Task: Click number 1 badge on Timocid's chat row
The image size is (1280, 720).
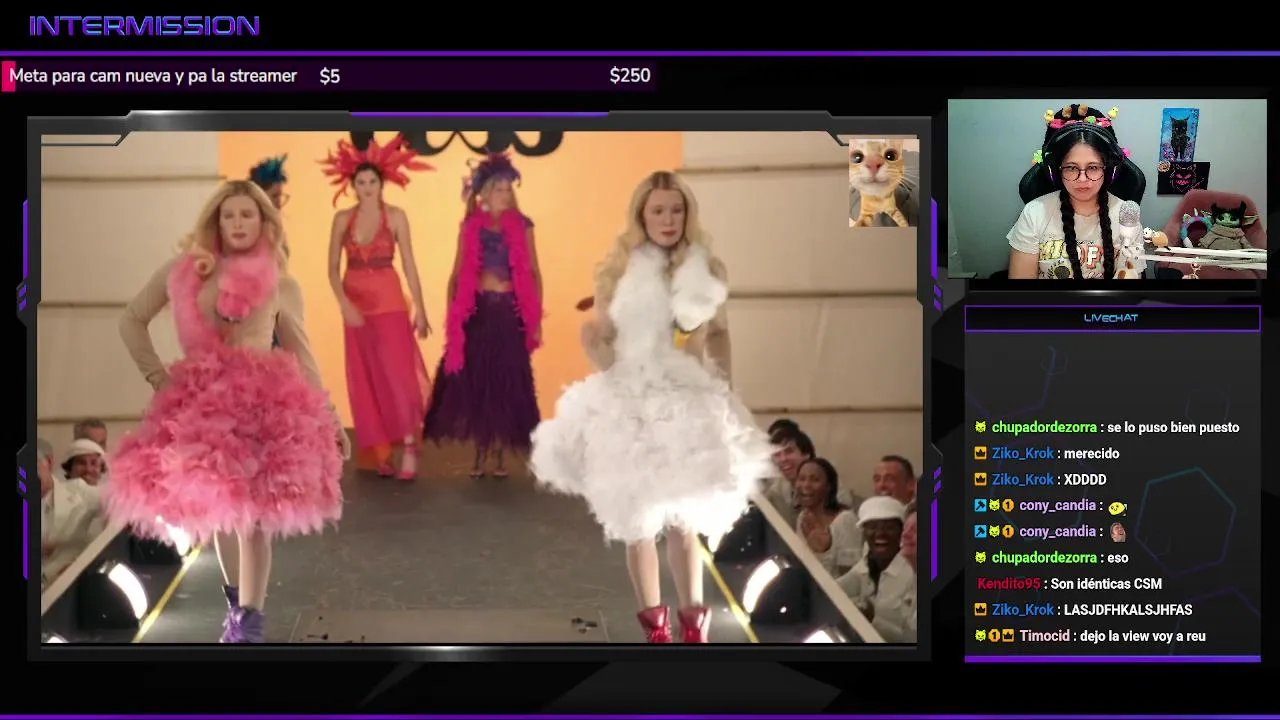Action: click(994, 636)
